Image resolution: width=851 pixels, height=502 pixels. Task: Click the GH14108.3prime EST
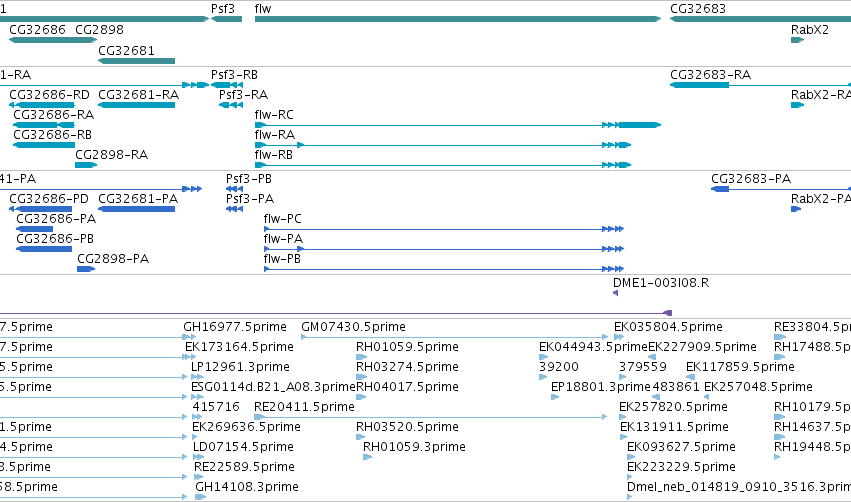(x=201, y=497)
